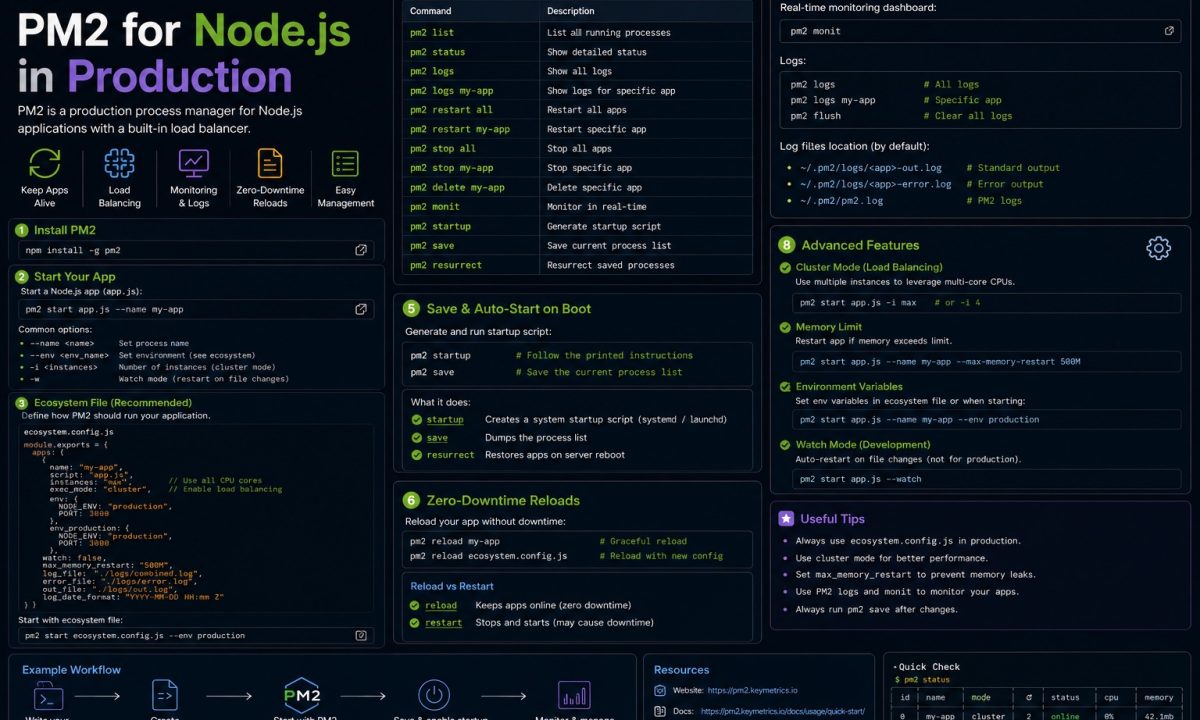Click the pm2 reload ecosystem.config.js command
Image resolution: width=1200 pixels, height=720 pixels.
click(x=488, y=556)
